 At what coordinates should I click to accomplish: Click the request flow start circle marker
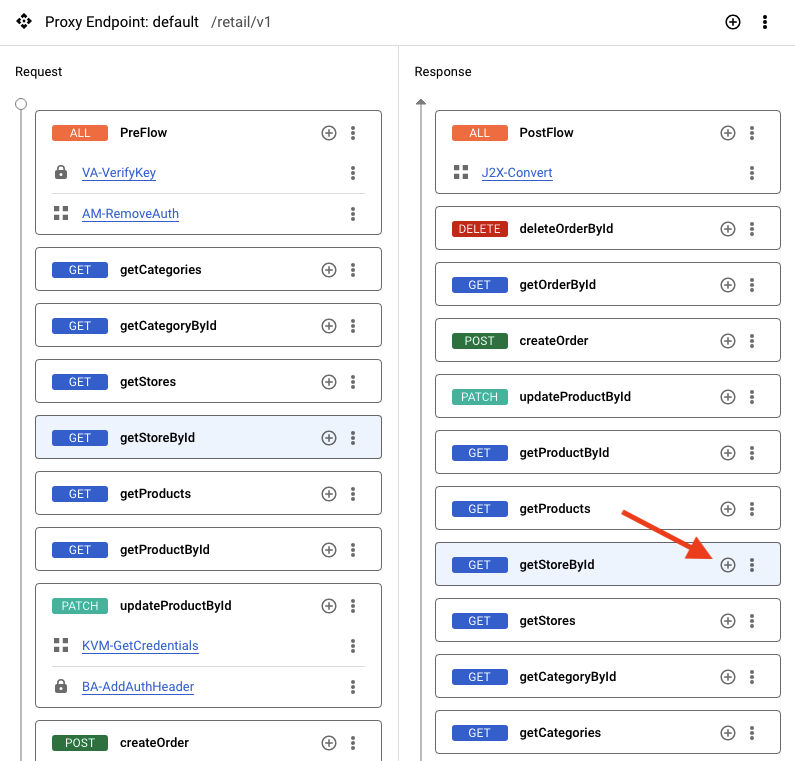click(21, 104)
